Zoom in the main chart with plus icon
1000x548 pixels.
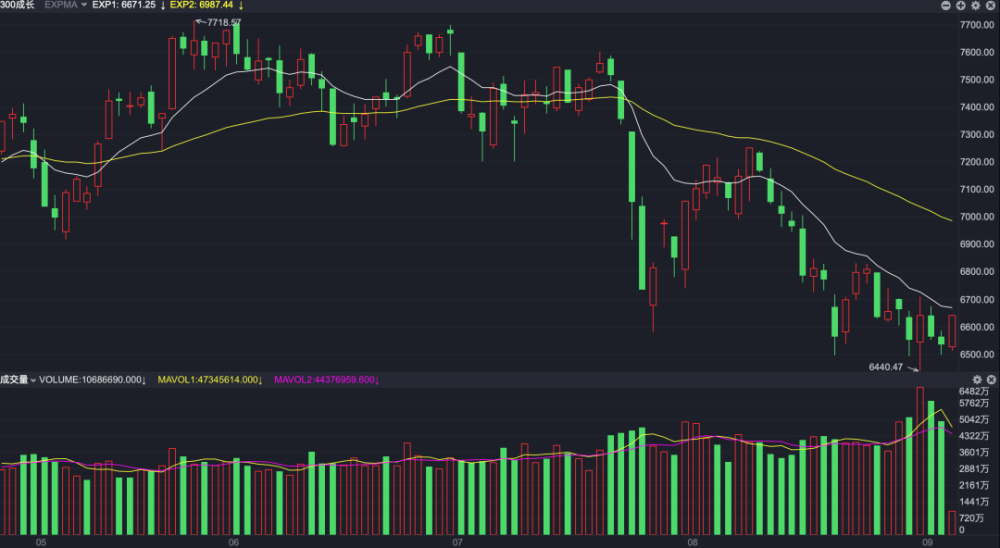pyautogui.click(x=961, y=6)
